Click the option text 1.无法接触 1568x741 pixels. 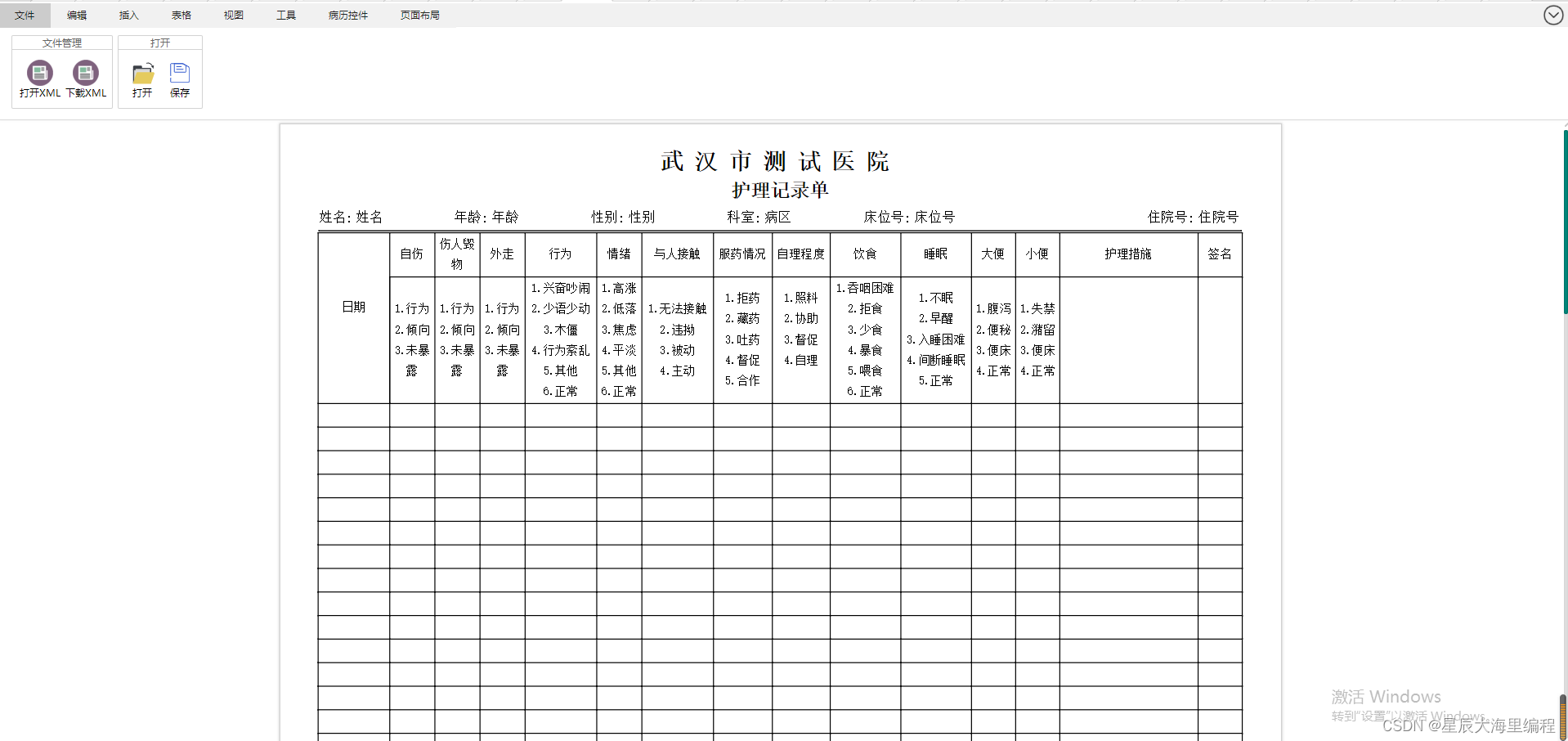677,308
